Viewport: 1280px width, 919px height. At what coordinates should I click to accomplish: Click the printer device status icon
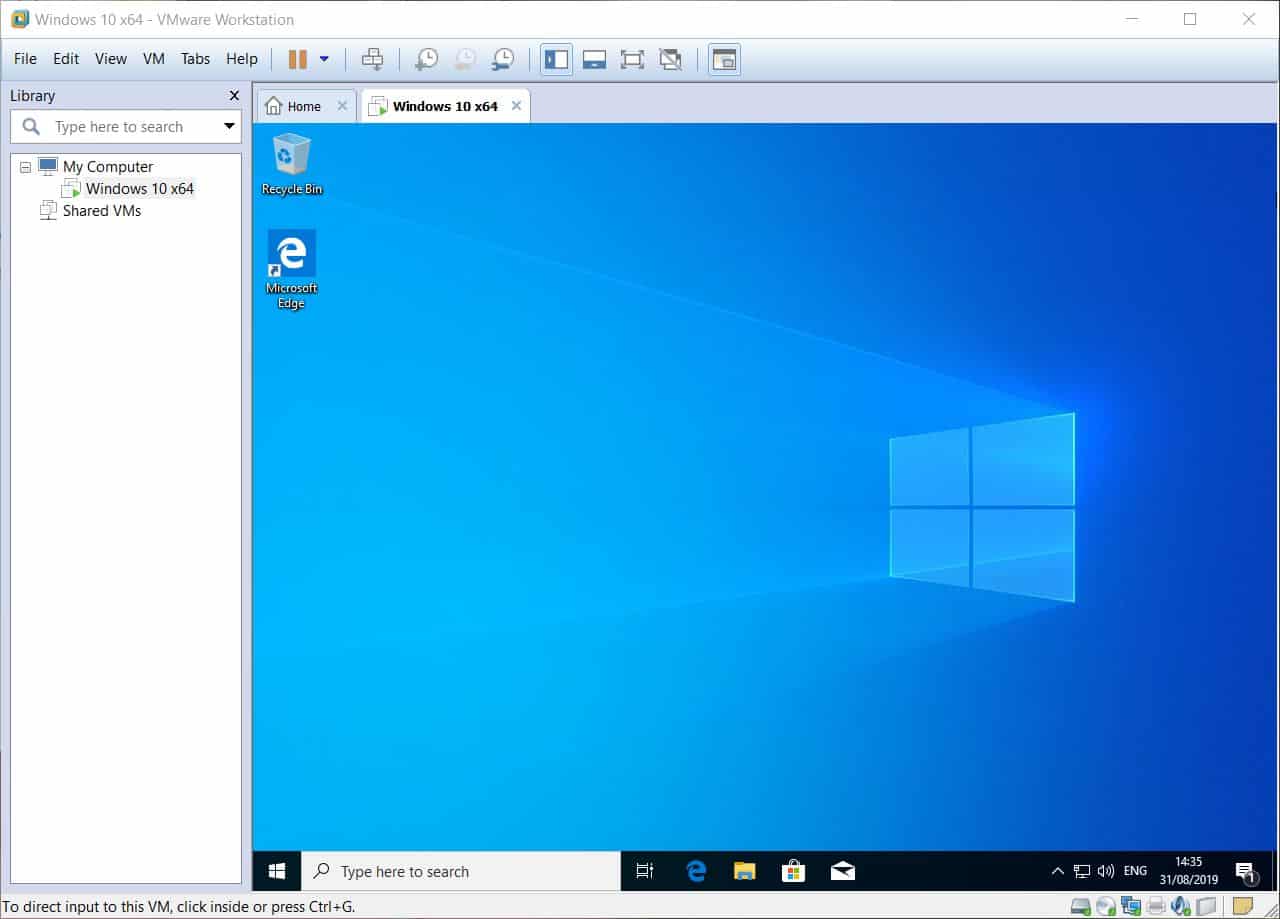tap(1156, 906)
